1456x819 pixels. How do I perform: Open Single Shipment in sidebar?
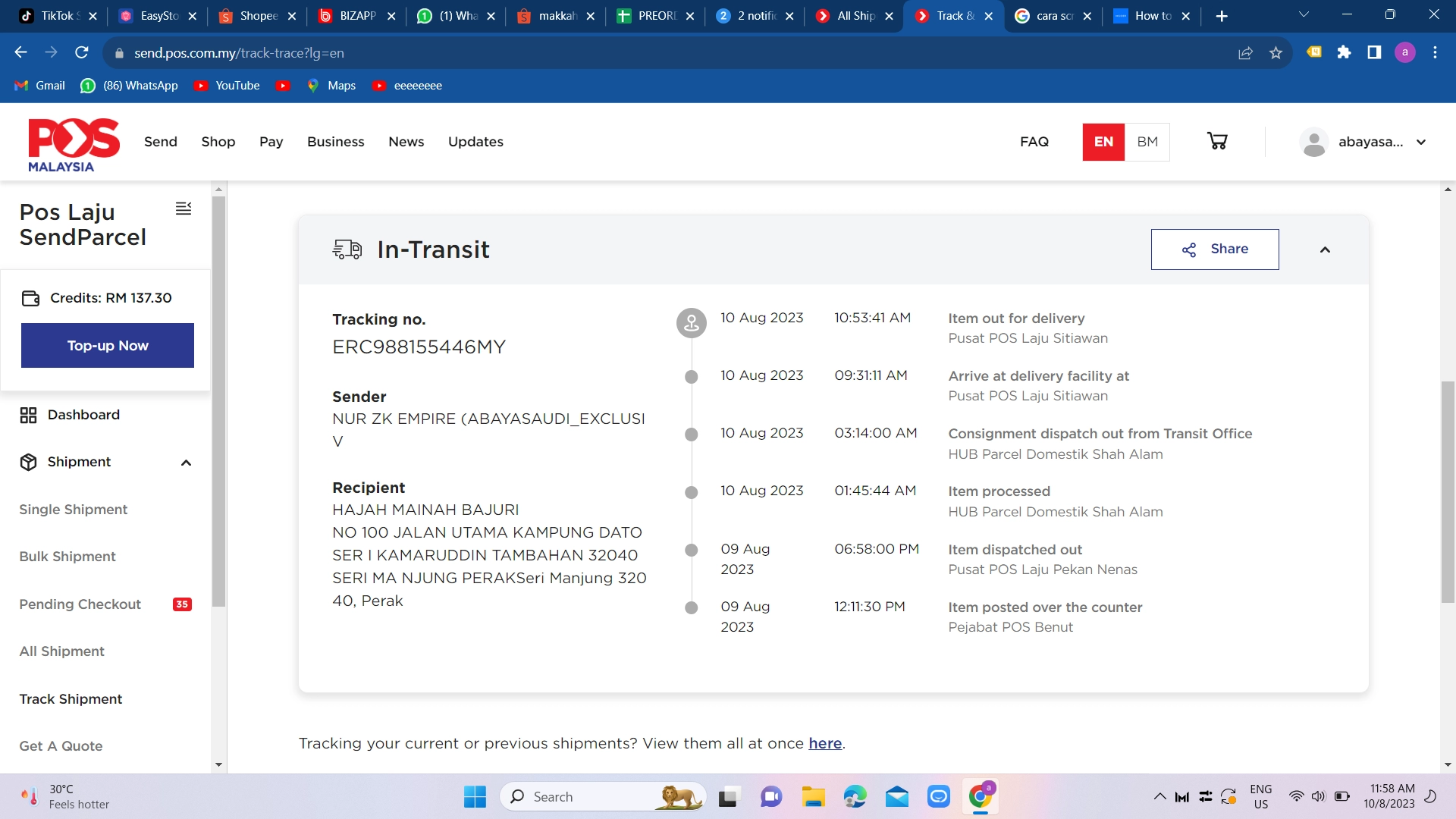pos(74,510)
